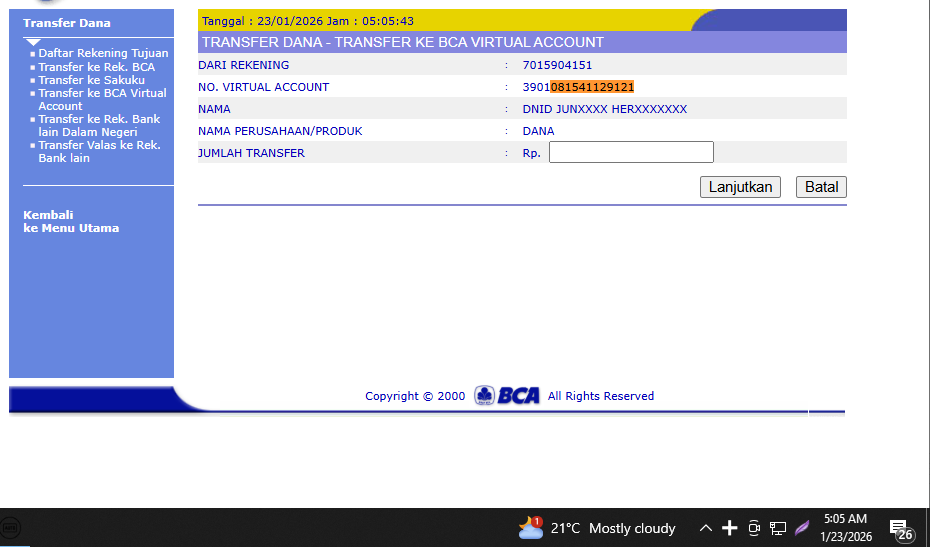Open Daftar Rekening Tujuan menu link
Image resolution: width=930 pixels, height=547 pixels.
pos(103,53)
